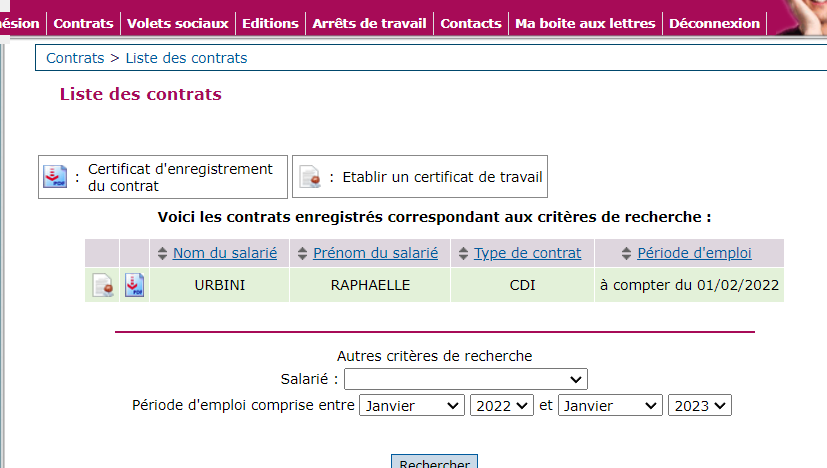Click Nom du salarié column link
Screen dimensions: 827x468
click(x=225, y=254)
